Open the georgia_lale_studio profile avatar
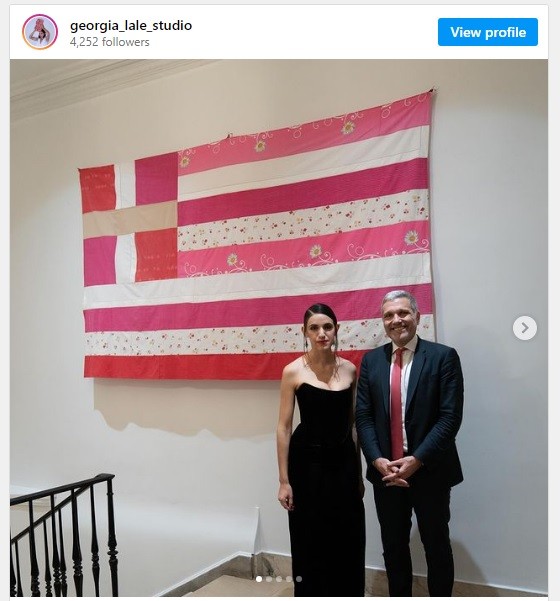 click(x=40, y=32)
